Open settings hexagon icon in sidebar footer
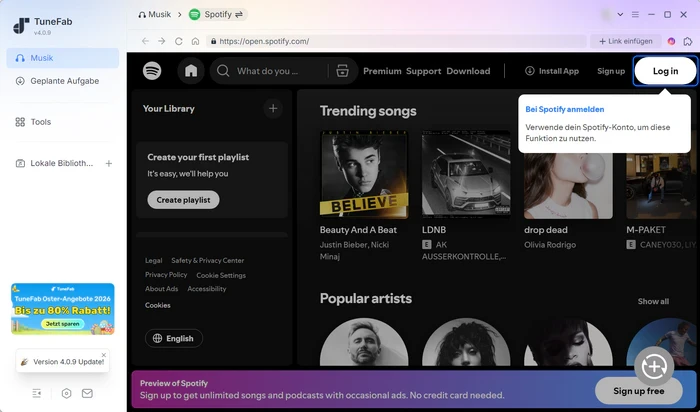The height and width of the screenshot is (412, 700). click(67, 393)
